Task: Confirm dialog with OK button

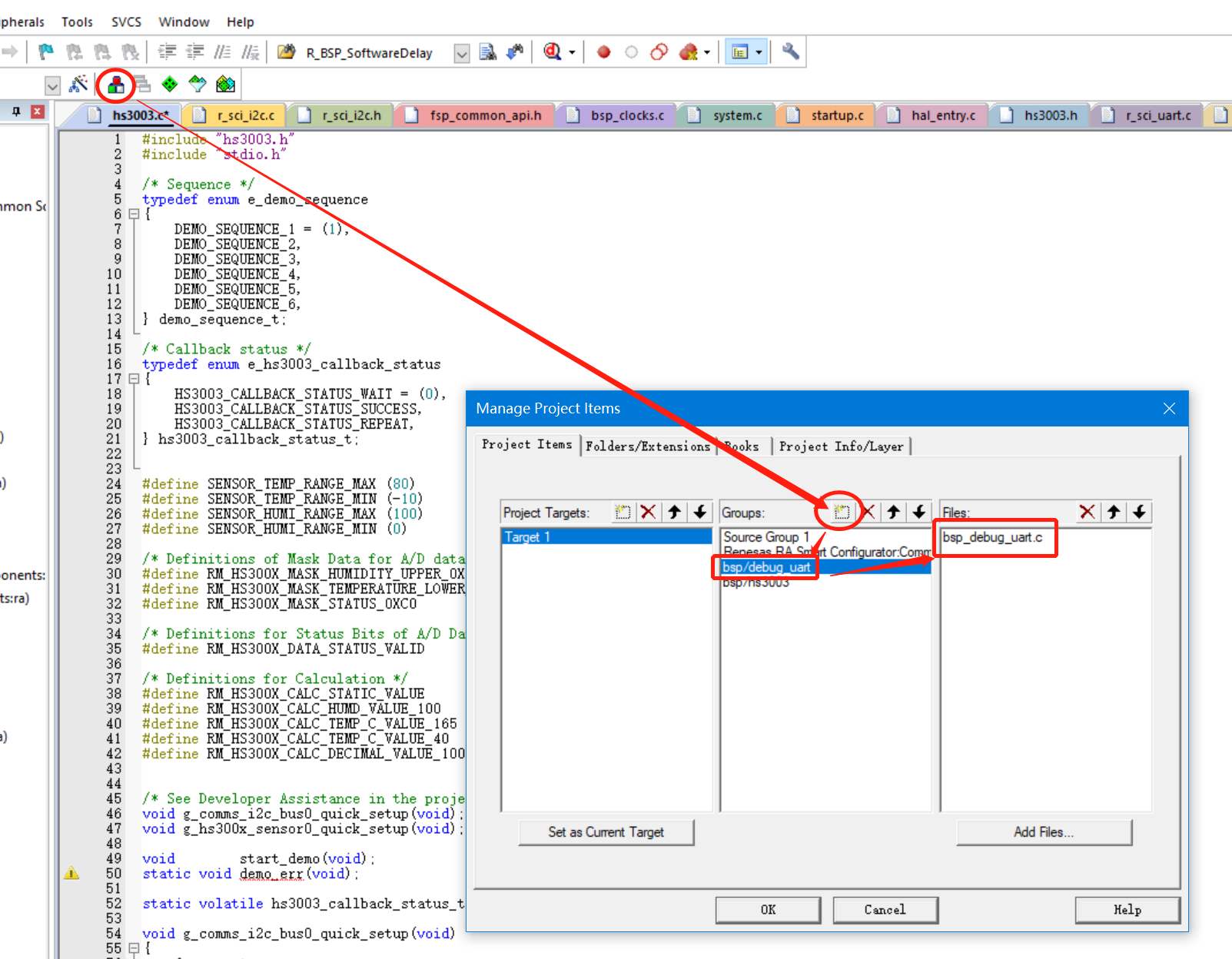Action: click(x=768, y=910)
